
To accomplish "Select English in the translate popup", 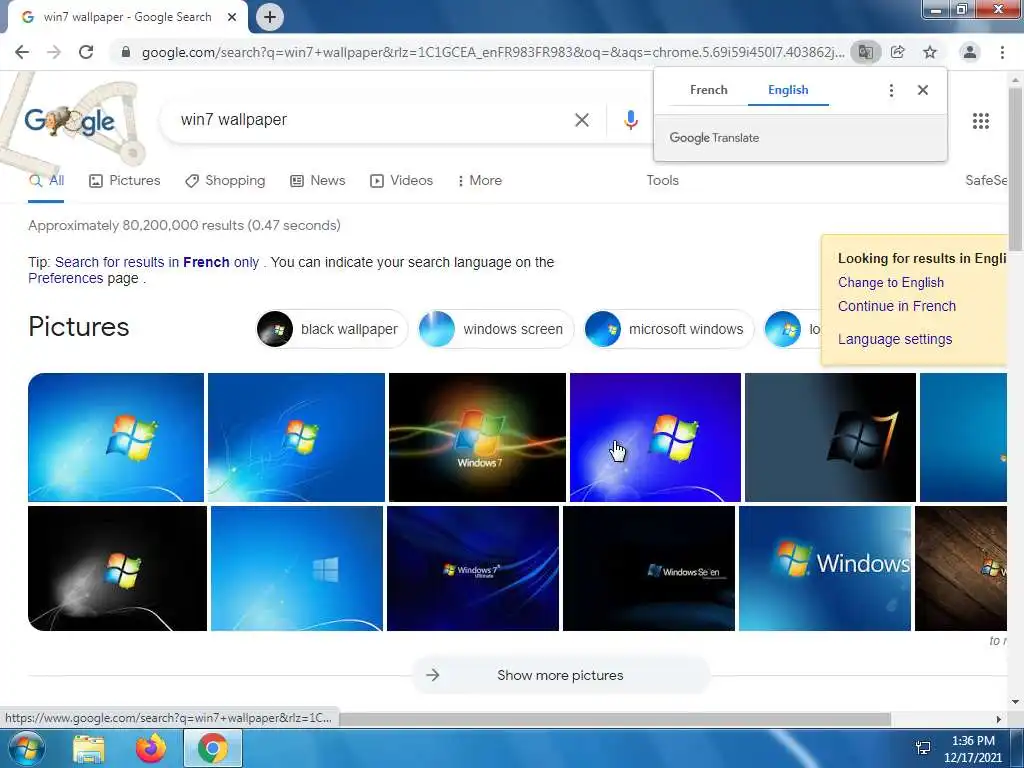I will (x=788, y=90).
